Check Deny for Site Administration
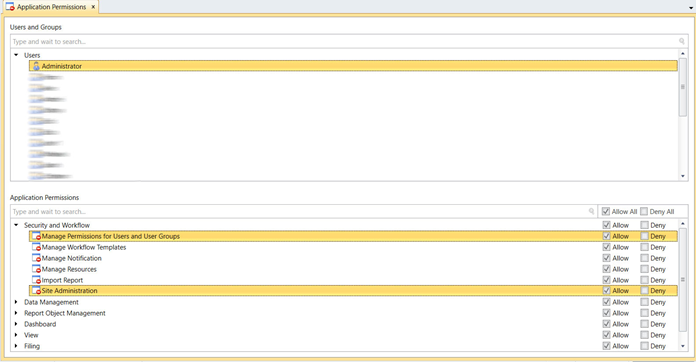Screen dimensions: 696x362 click(x=645, y=291)
